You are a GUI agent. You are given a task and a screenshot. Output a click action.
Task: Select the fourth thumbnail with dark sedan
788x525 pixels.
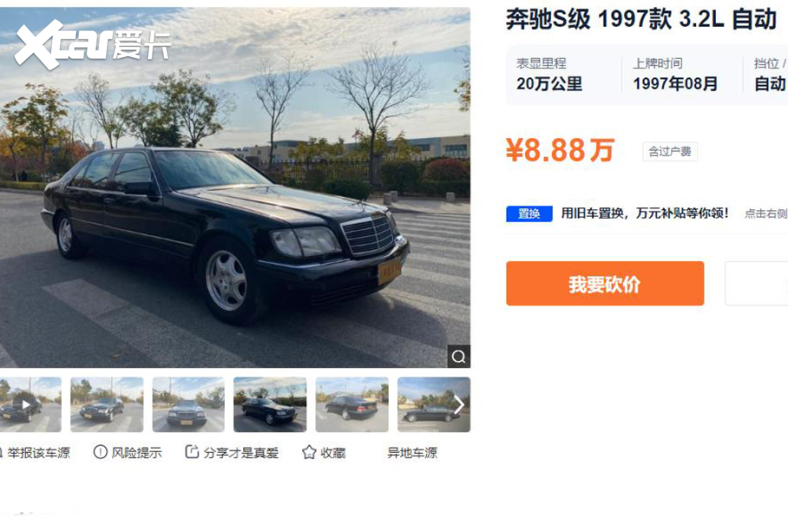270,404
